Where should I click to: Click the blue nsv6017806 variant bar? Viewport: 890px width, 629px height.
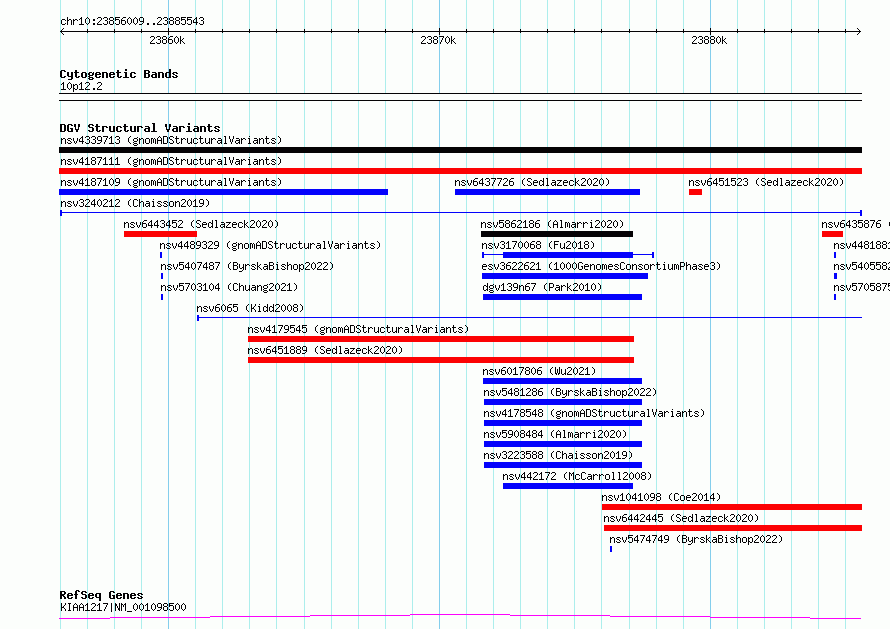(562, 381)
